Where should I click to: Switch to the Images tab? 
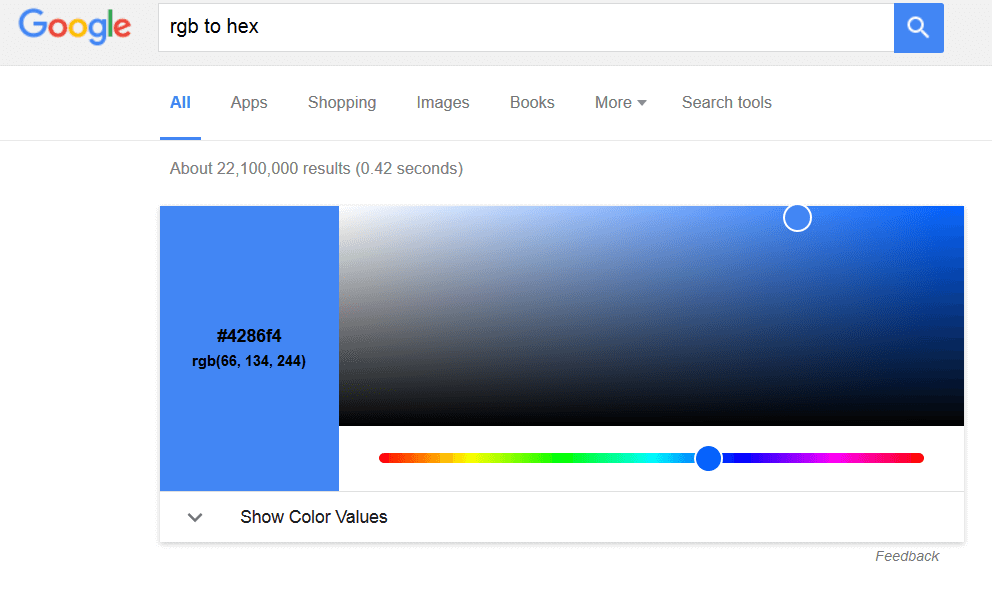point(442,102)
